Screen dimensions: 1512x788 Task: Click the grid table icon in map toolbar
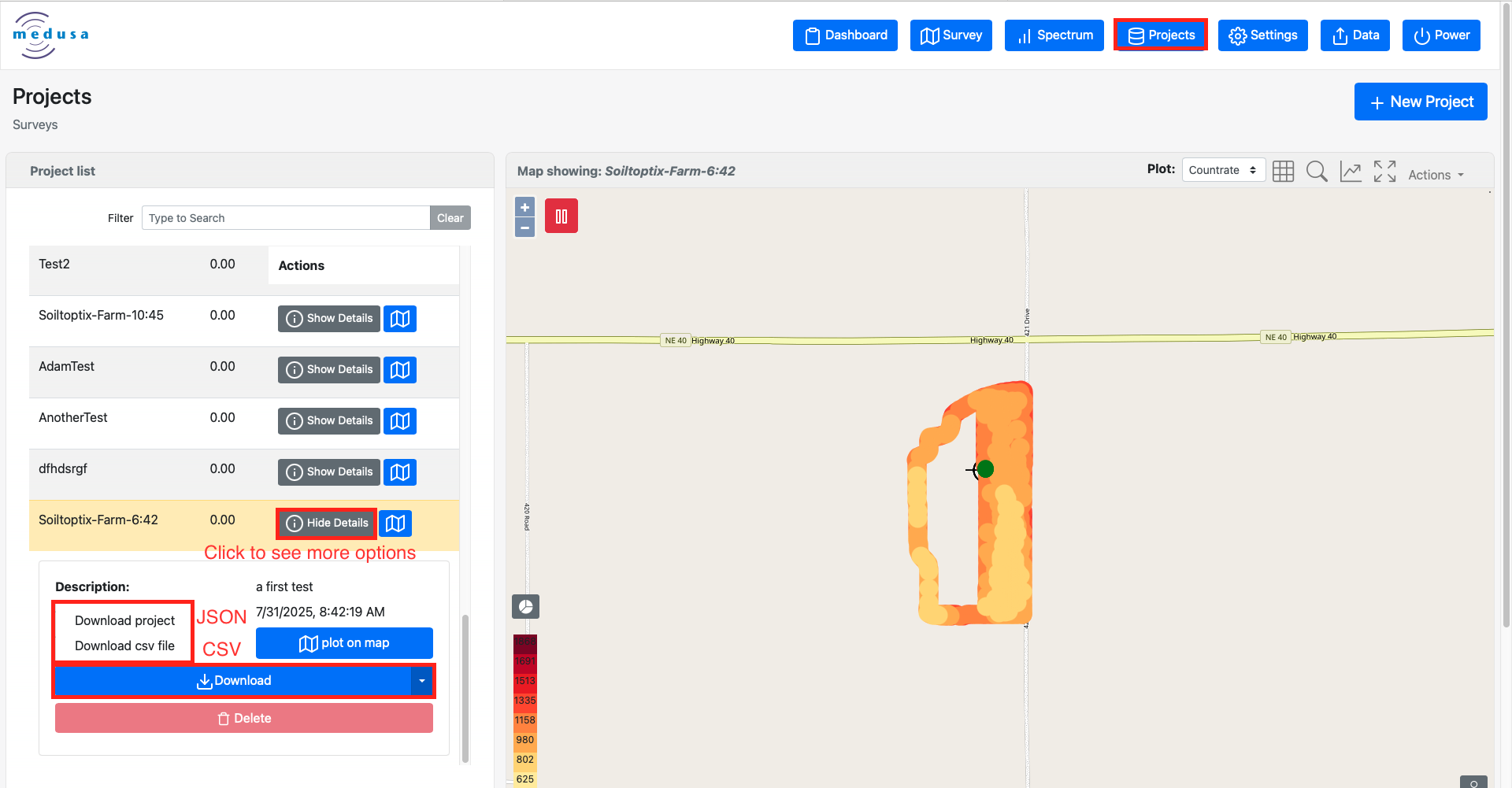(x=1283, y=172)
